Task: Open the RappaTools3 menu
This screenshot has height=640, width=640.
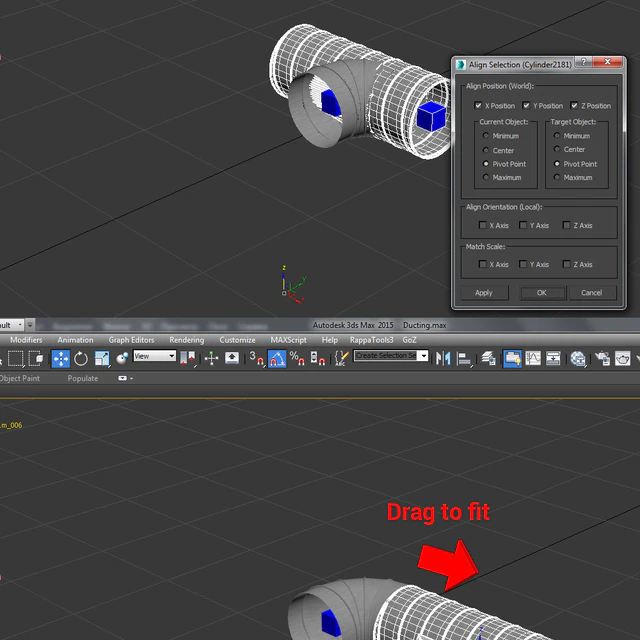Action: [371, 340]
